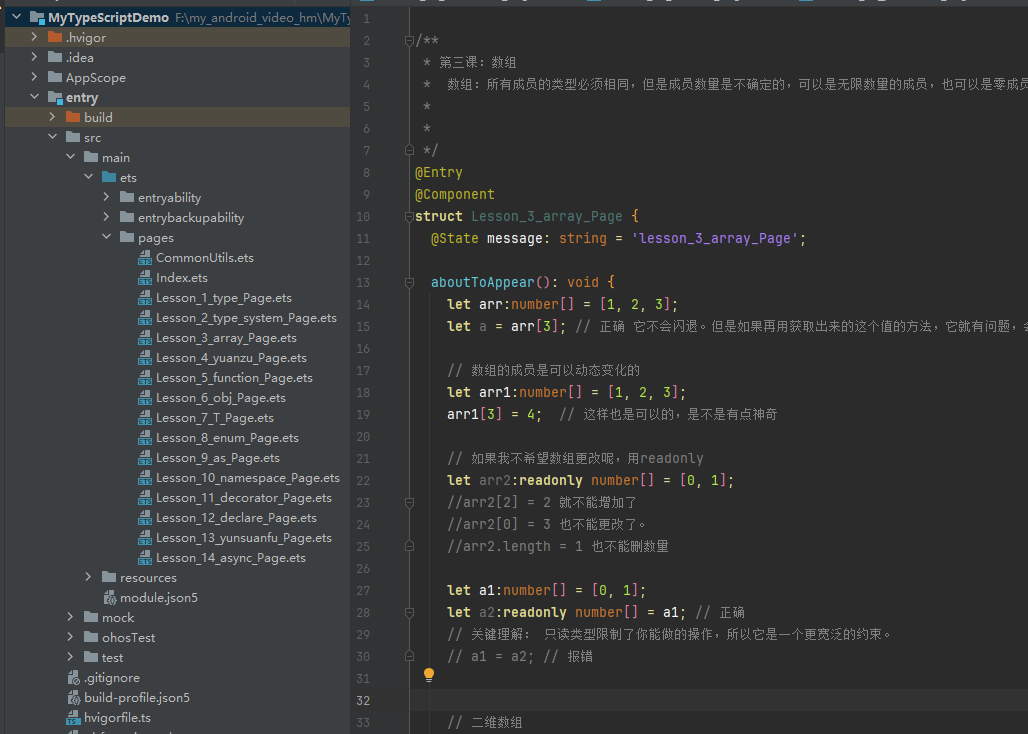The width and height of the screenshot is (1028, 734).
Task: Click the fold marker beside line 23 comment
Action: point(409,503)
